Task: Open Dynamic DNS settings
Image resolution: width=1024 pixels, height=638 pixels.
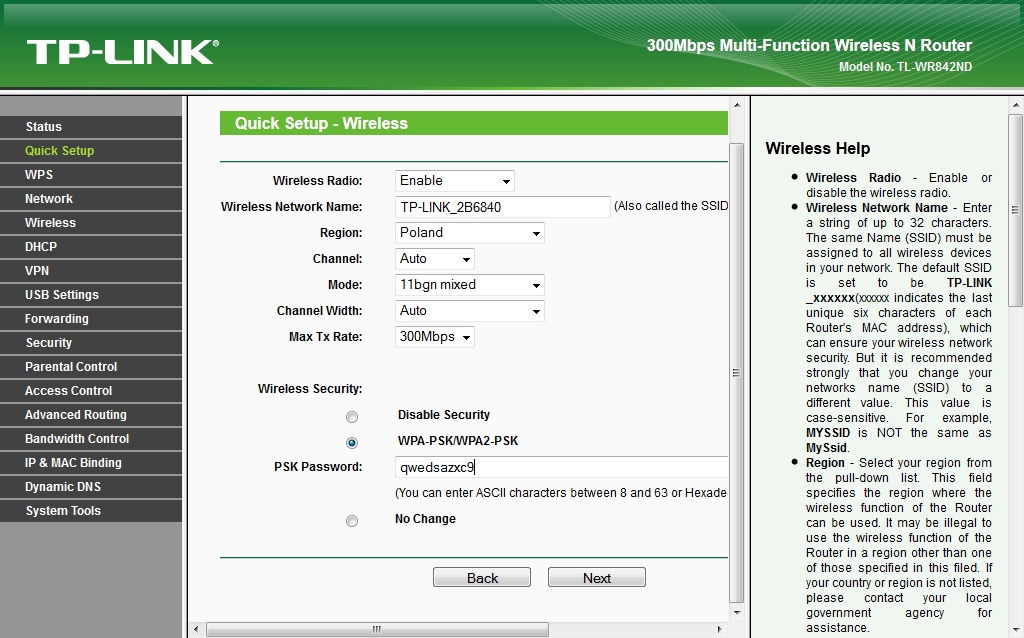Action: 91,486
